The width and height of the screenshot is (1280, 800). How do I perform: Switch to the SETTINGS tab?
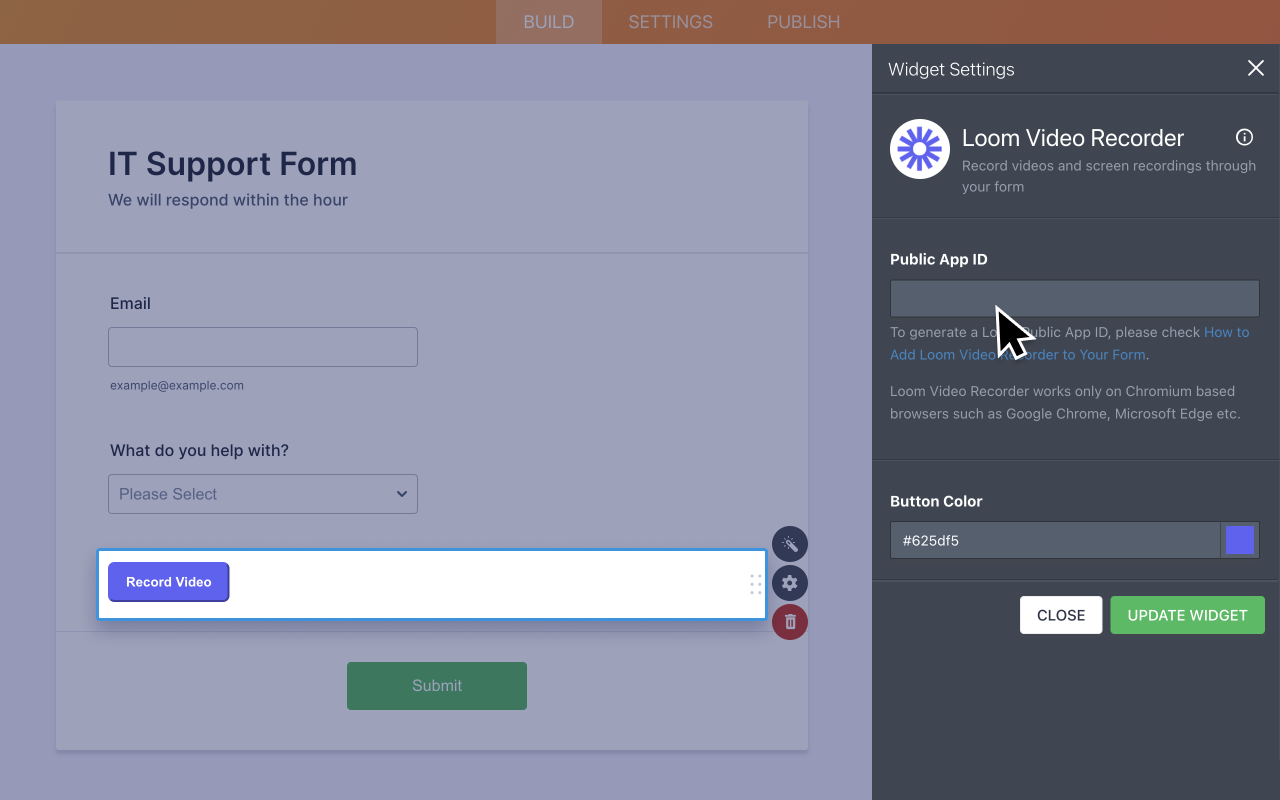click(669, 21)
